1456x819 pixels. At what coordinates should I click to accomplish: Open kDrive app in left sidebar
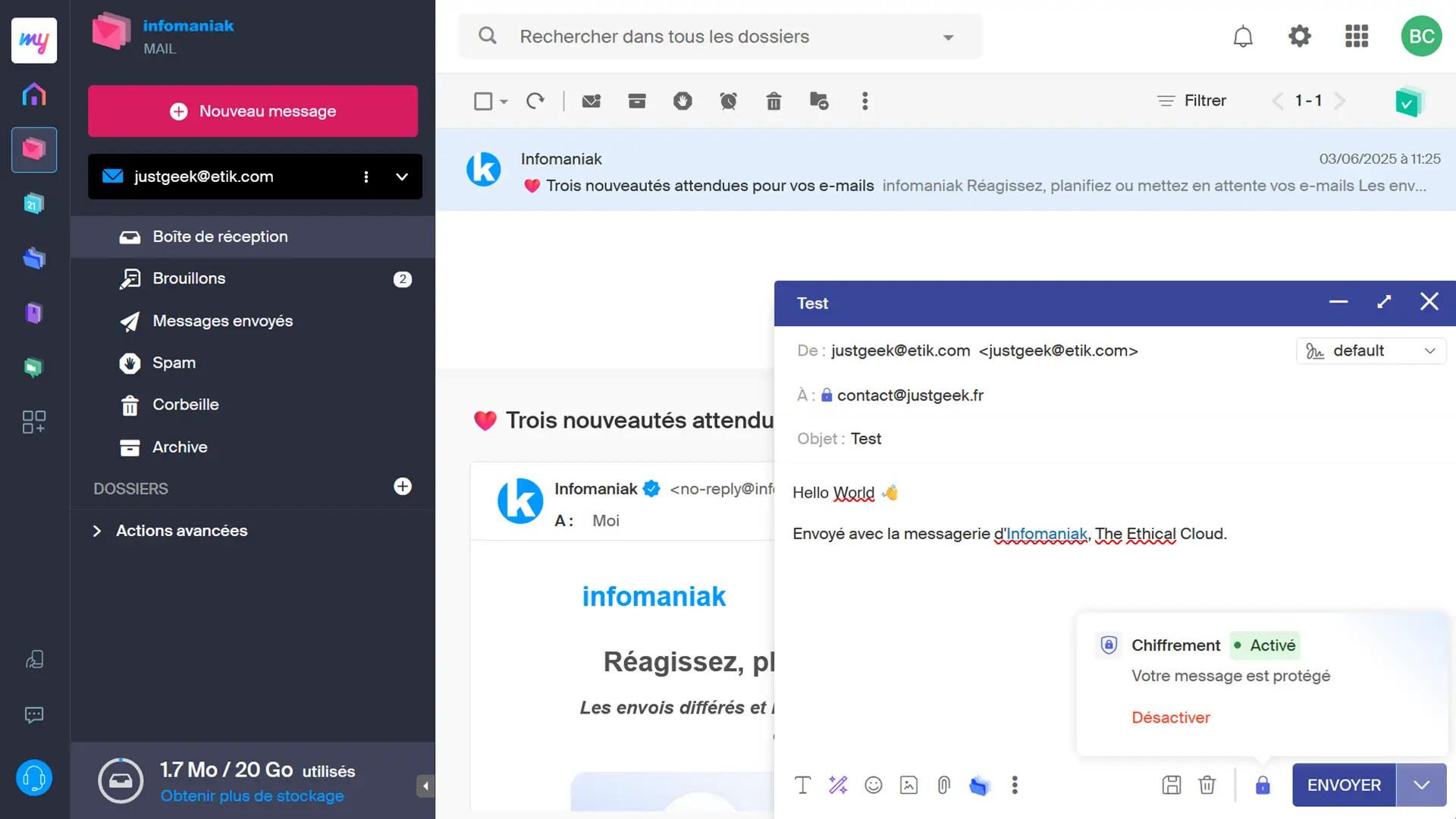pos(34,259)
